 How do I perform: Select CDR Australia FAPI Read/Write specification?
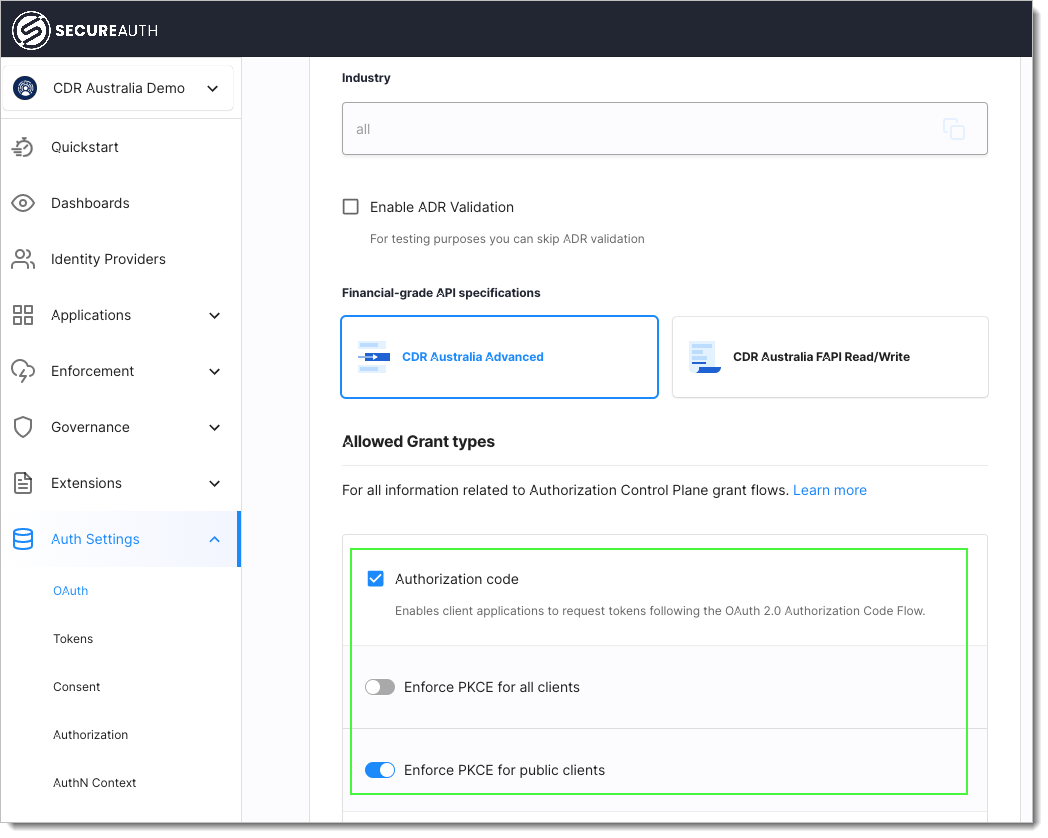pyautogui.click(x=830, y=357)
